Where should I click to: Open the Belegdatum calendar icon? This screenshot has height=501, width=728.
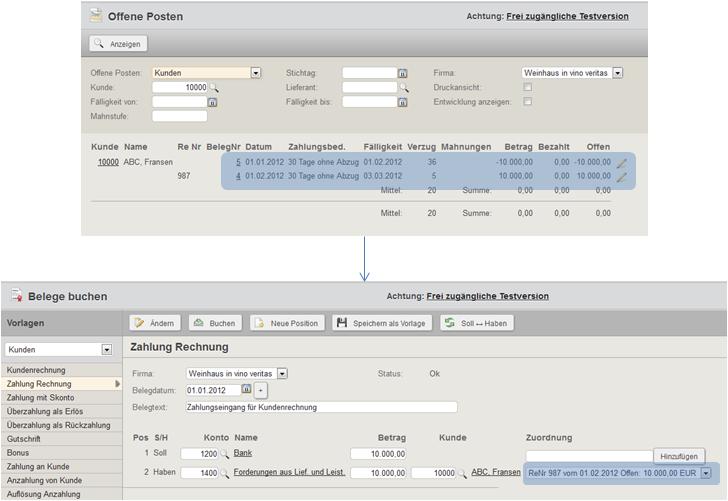(x=246, y=390)
